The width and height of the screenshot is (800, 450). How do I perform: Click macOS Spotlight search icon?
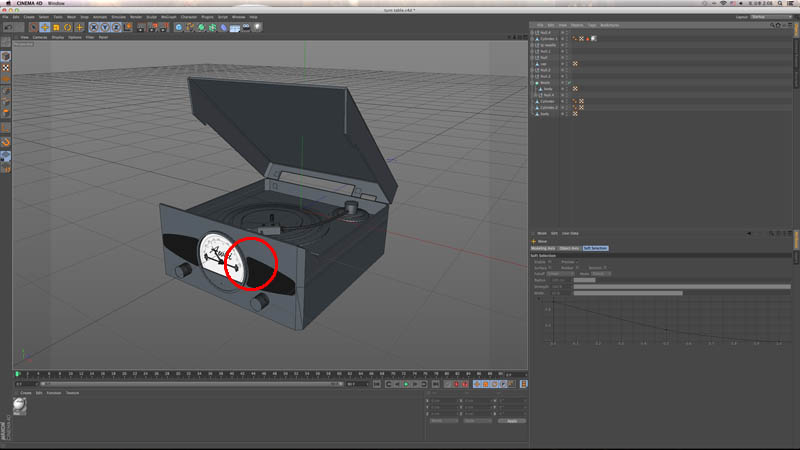point(780,3)
